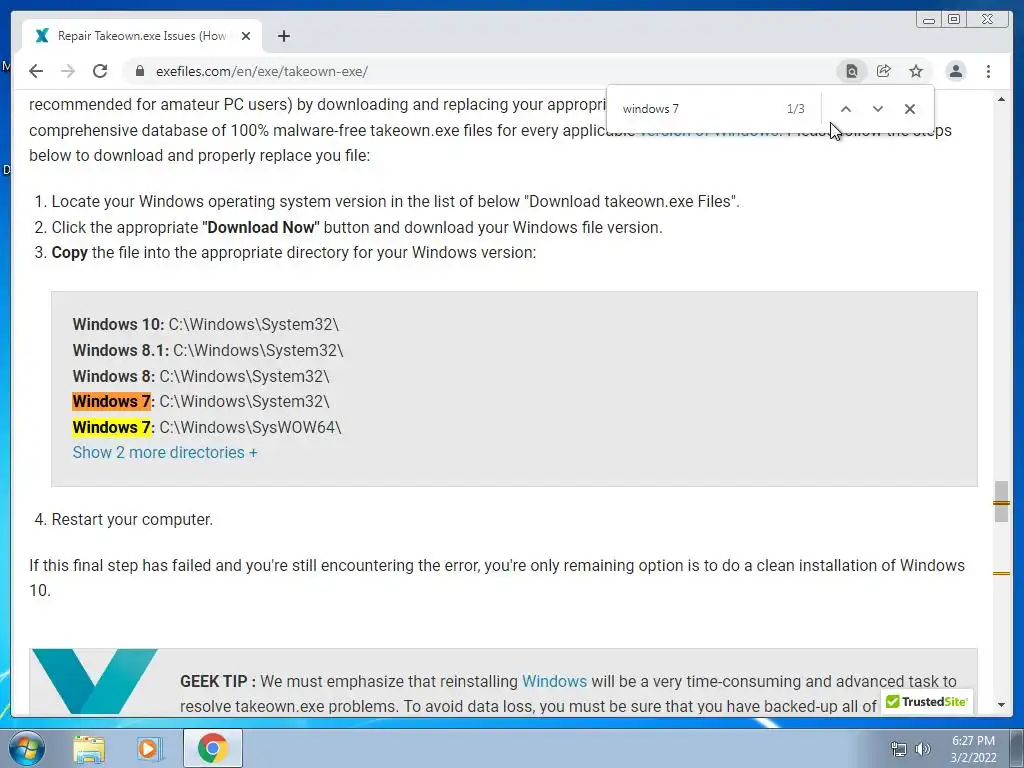The height and width of the screenshot is (768, 1024).
Task: Open network status tray icon
Action: point(899,749)
